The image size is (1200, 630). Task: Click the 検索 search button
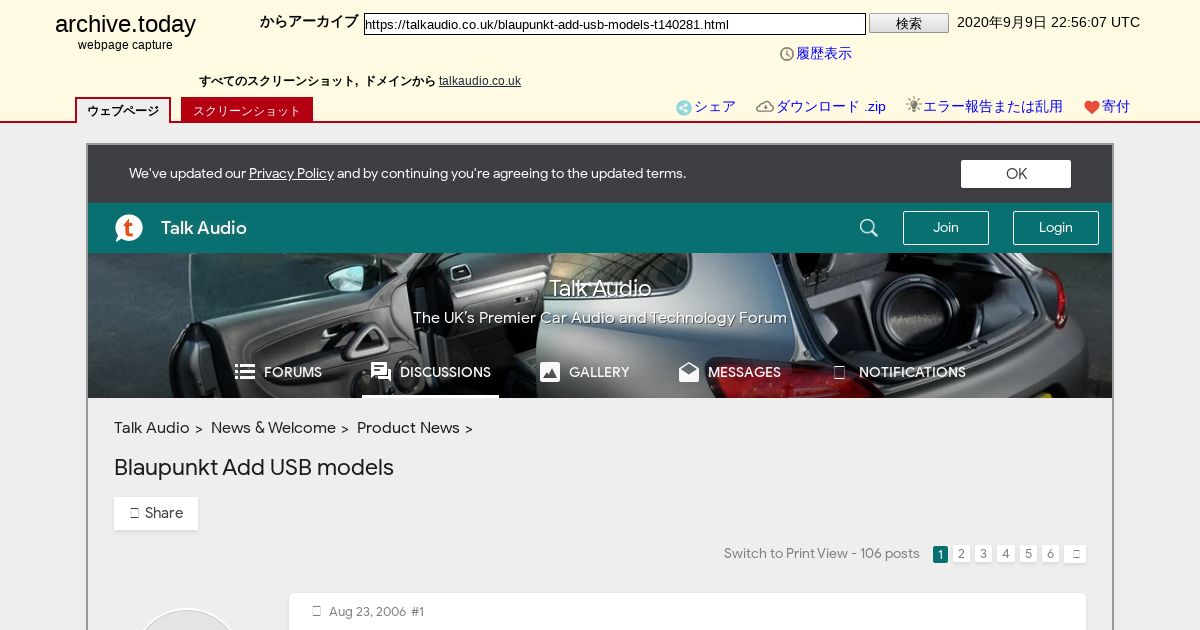pos(909,23)
